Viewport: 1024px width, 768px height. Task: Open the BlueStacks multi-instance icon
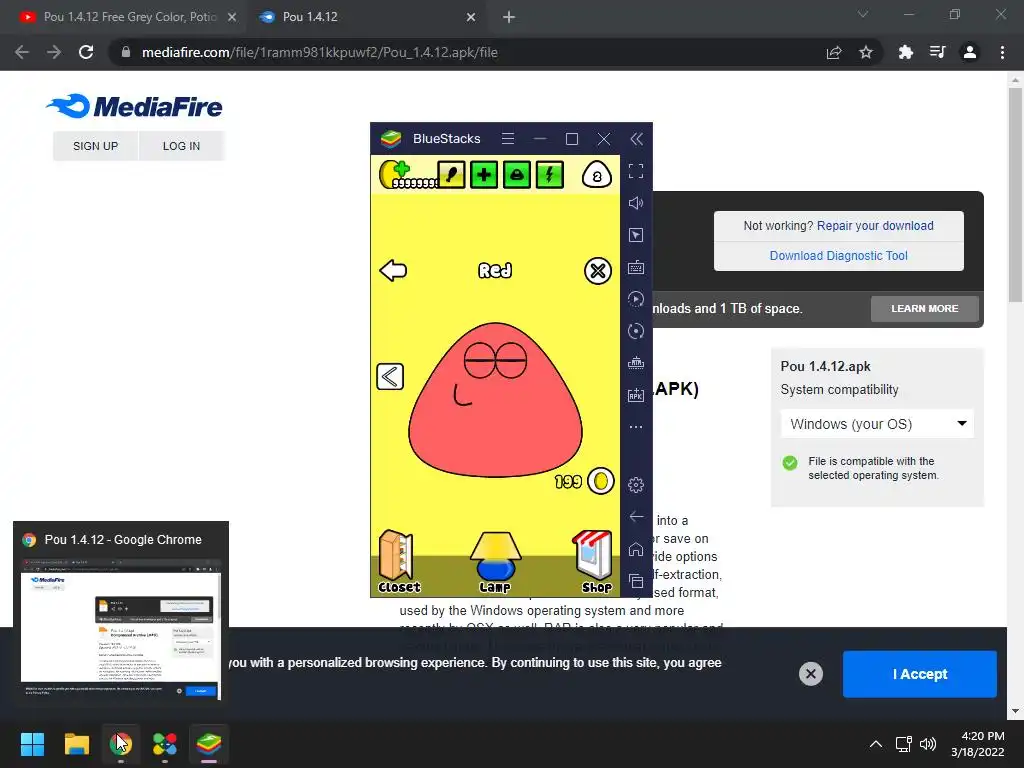tap(635, 363)
